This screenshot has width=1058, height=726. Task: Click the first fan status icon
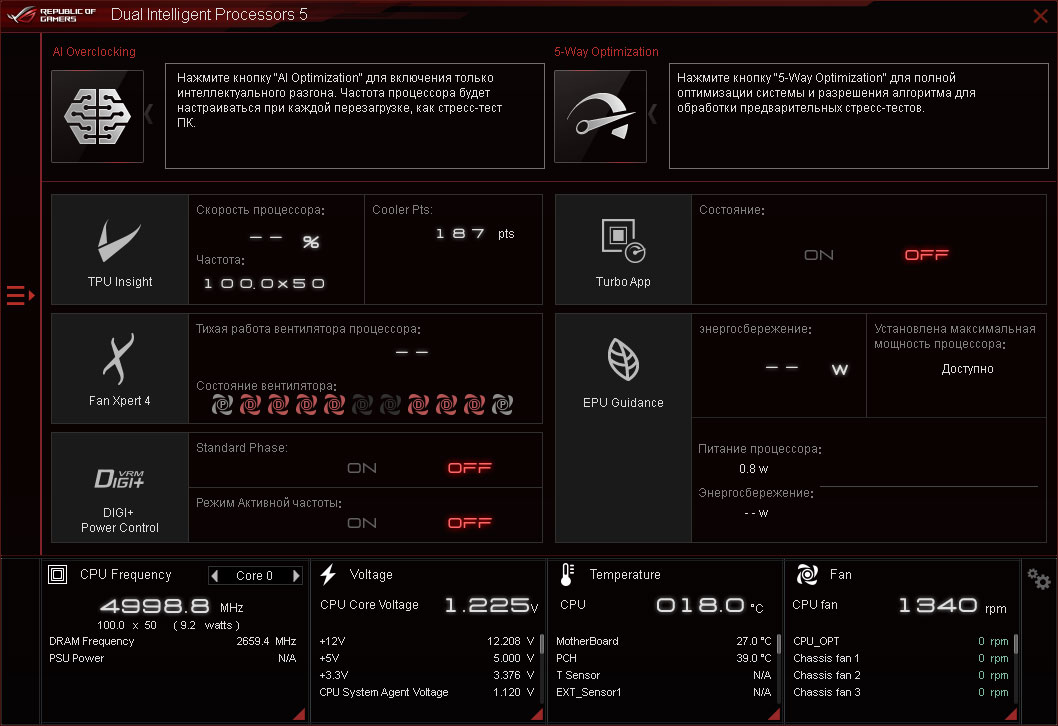click(223, 404)
